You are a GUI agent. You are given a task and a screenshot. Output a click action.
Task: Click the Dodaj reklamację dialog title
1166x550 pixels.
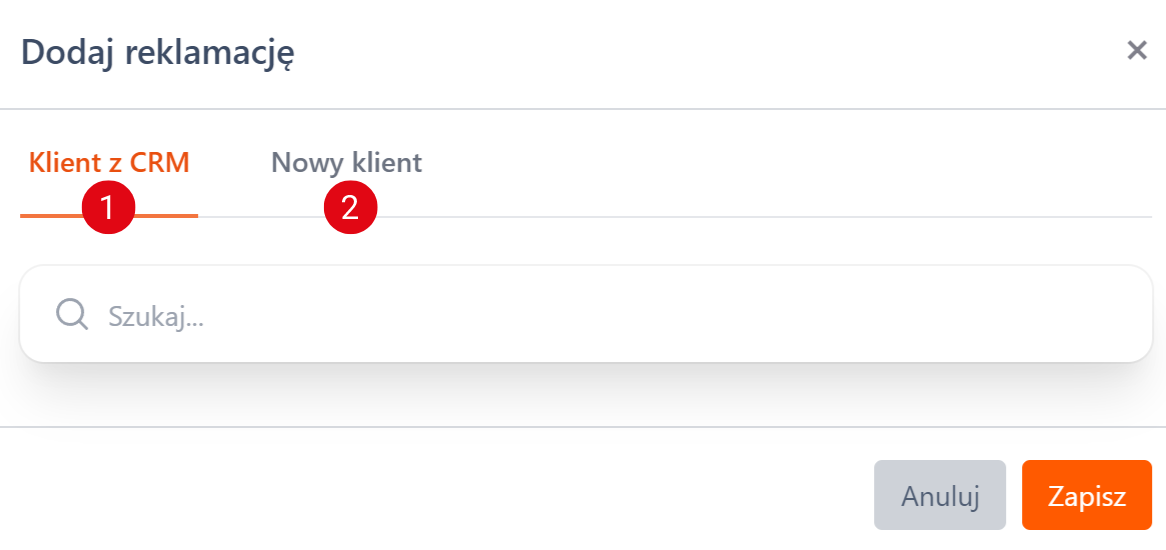click(x=158, y=52)
